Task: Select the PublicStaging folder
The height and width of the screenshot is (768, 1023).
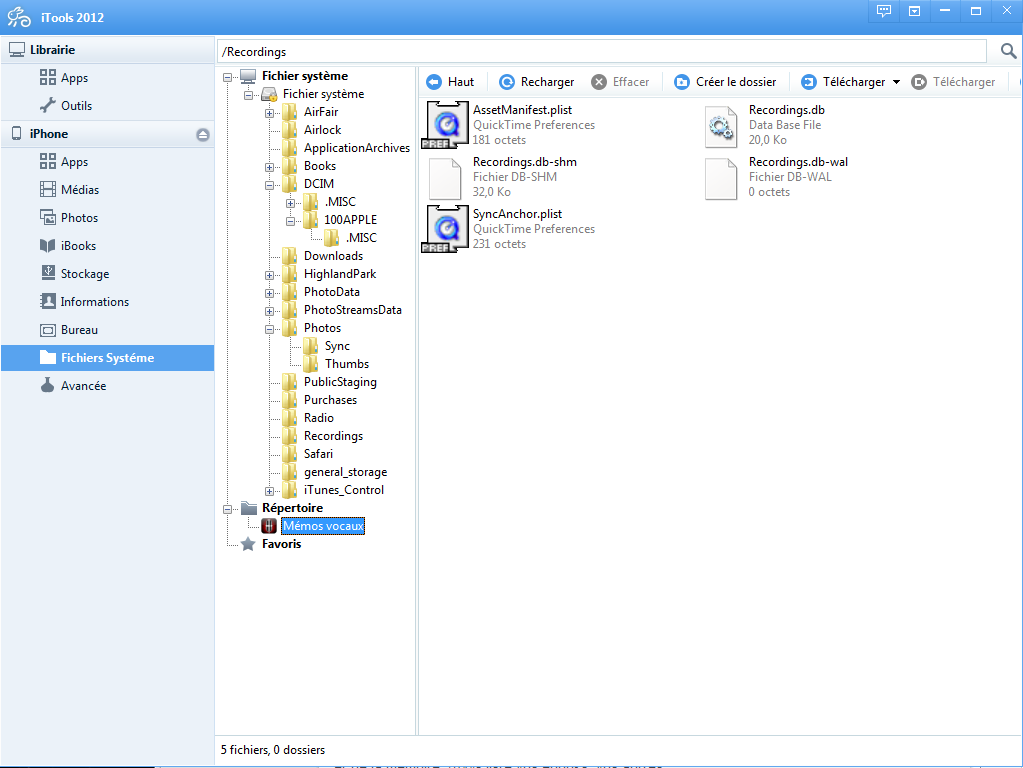Action: (340, 382)
